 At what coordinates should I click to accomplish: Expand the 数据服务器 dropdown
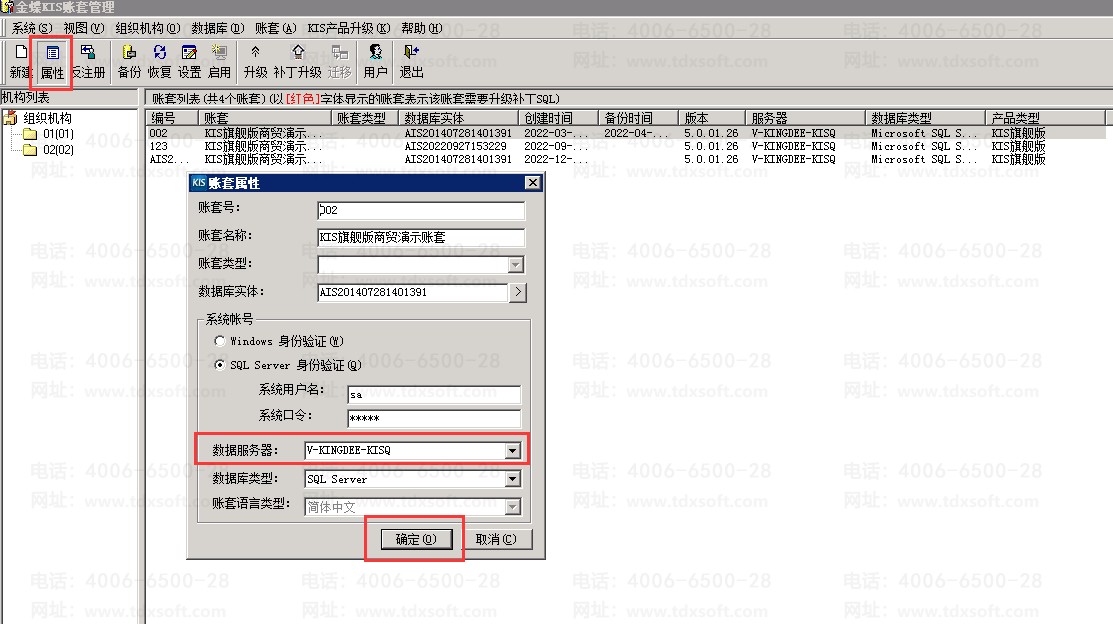[x=512, y=451]
